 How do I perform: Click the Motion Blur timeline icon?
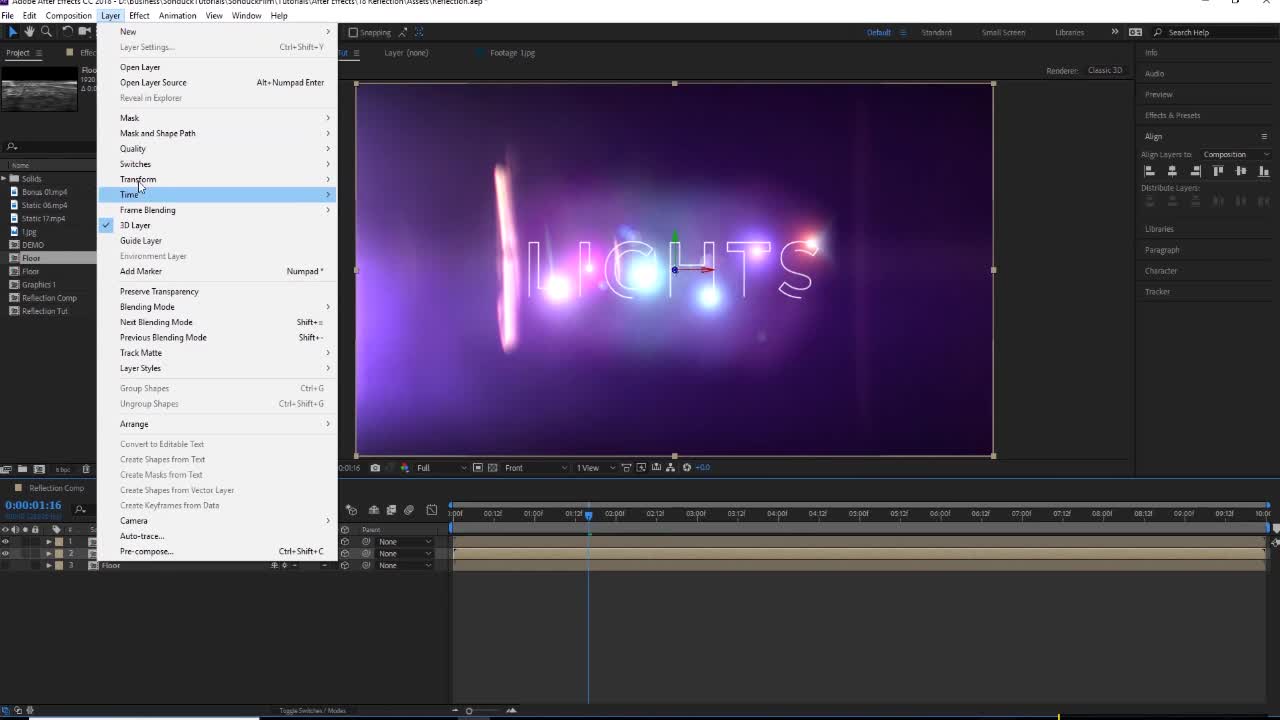click(x=409, y=510)
